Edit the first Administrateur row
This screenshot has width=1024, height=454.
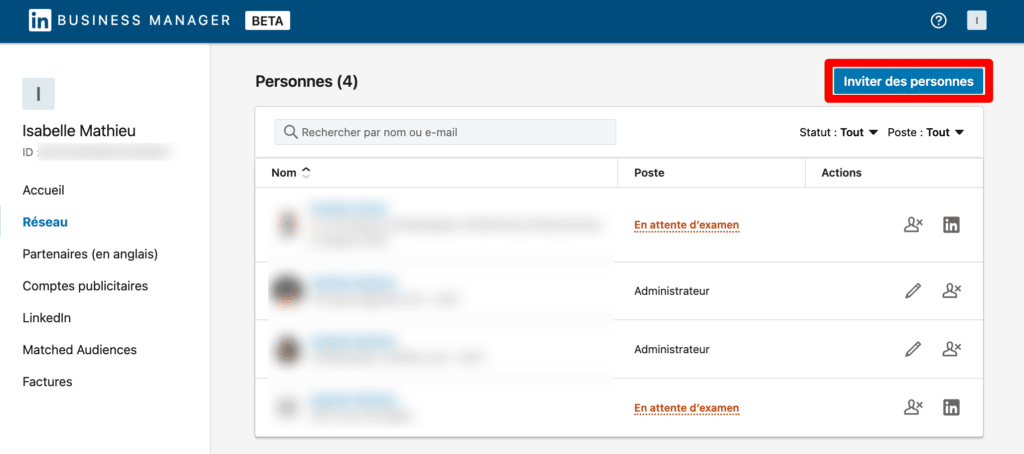point(912,291)
